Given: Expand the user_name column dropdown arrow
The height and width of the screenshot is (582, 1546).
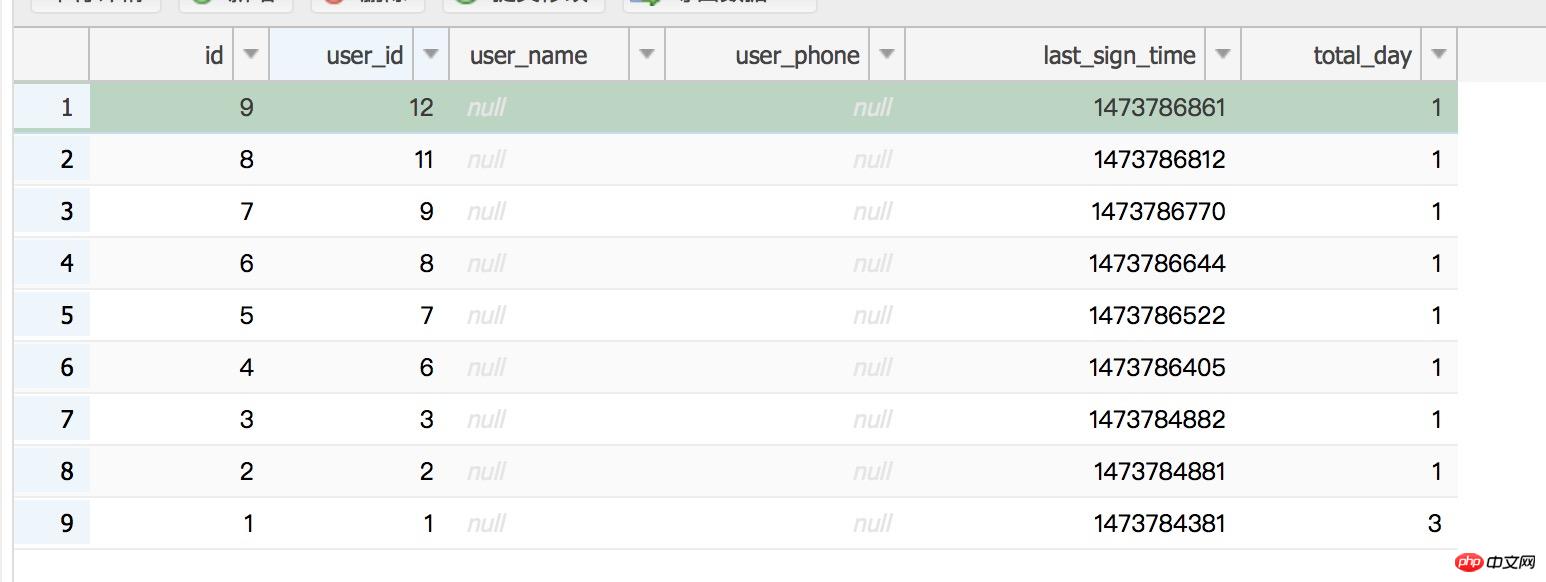Looking at the screenshot, I should click(x=647, y=55).
